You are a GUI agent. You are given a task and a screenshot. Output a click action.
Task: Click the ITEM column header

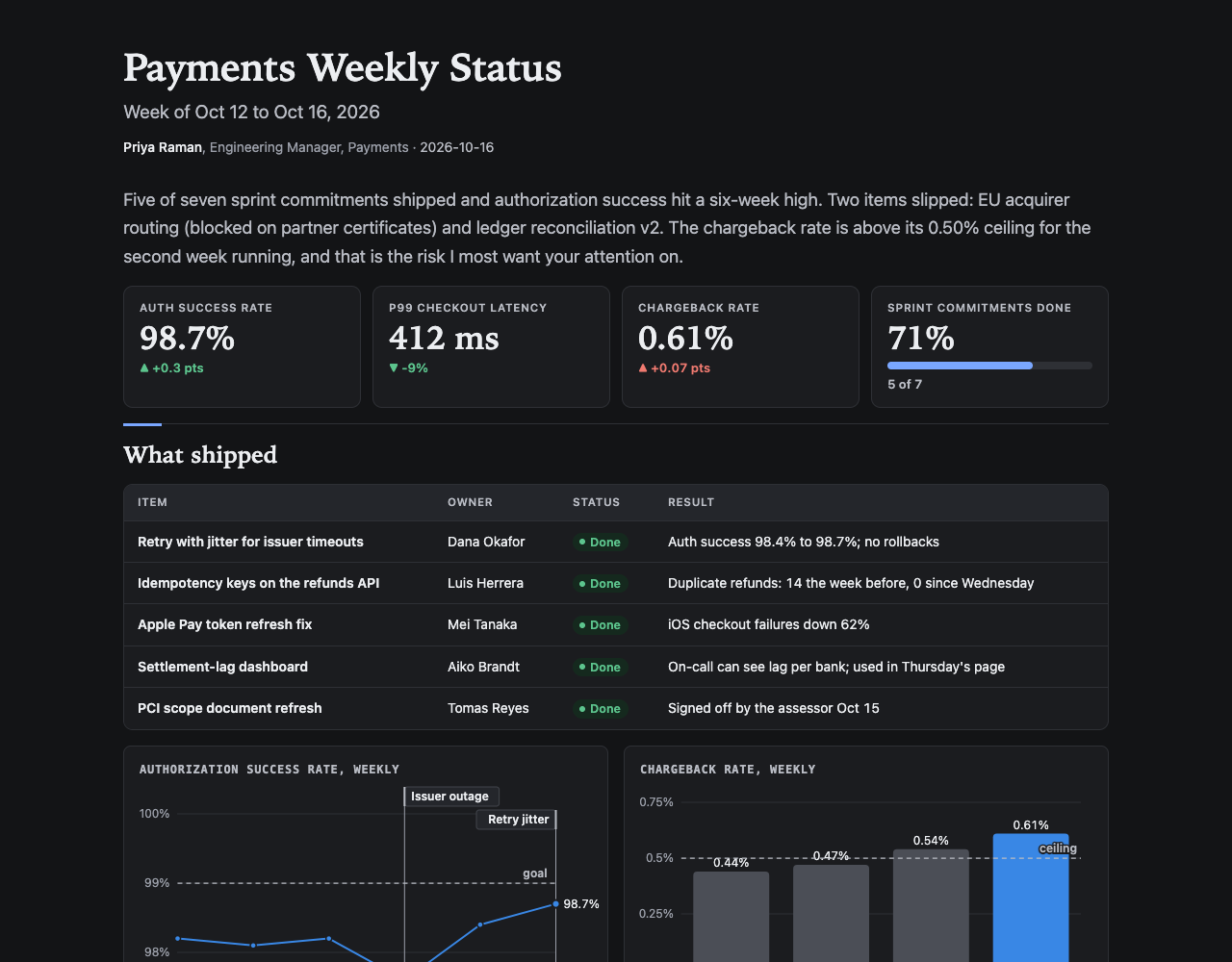[152, 502]
